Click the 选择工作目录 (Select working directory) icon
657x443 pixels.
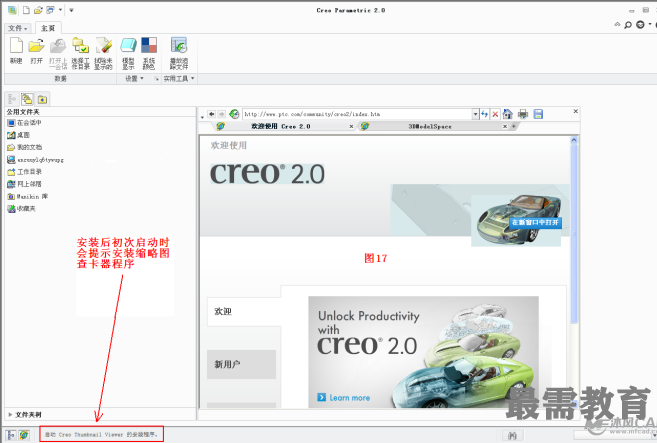80,53
